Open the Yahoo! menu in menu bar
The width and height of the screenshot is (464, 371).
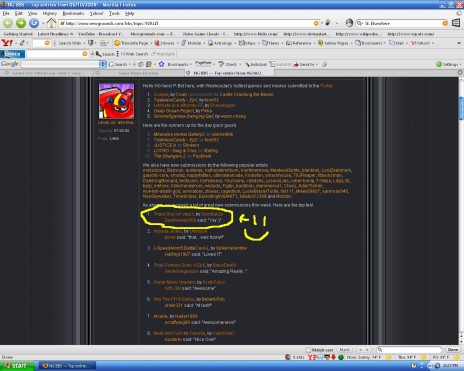[96, 13]
